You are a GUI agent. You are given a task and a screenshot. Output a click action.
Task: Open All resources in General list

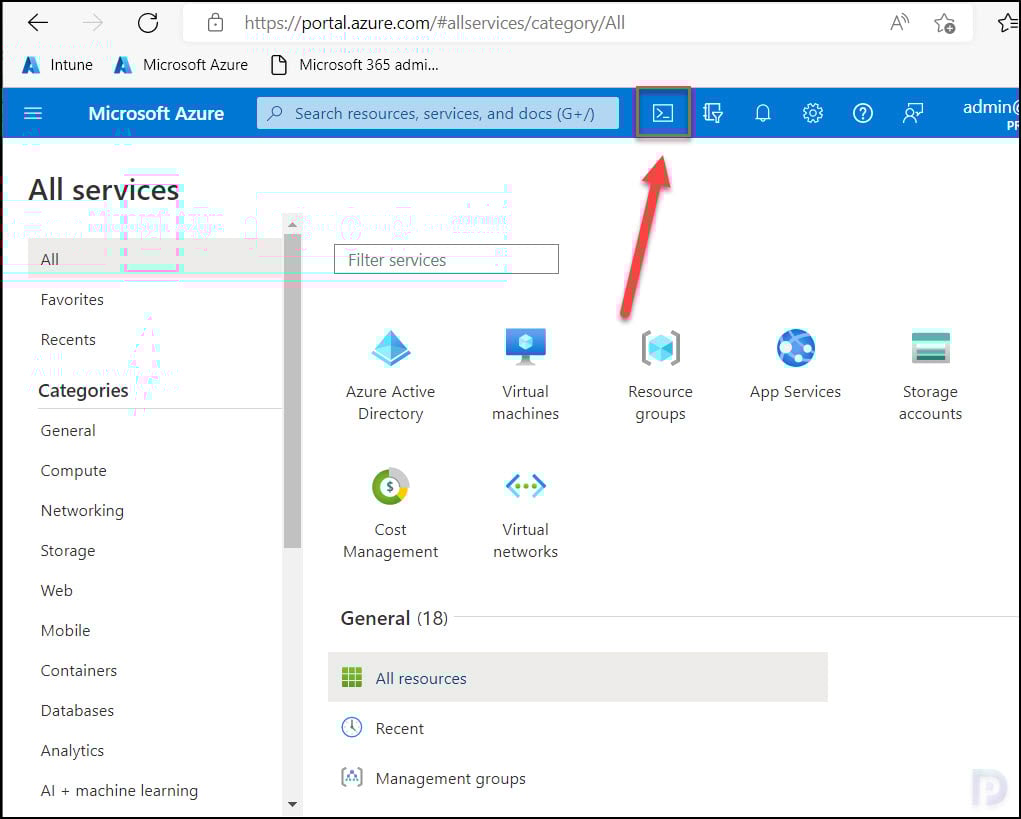[x=578, y=678]
